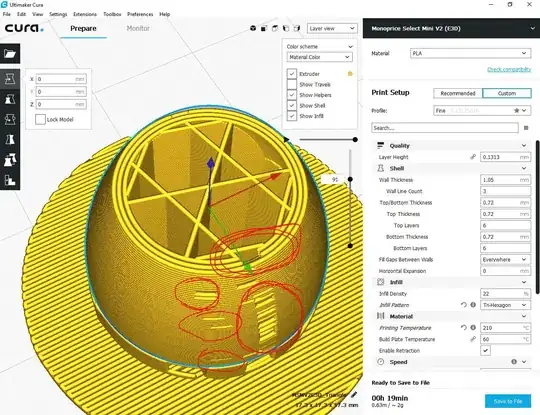The image size is (540, 415).
Task: Open the Profile Fine dropdown
Action: (482, 111)
